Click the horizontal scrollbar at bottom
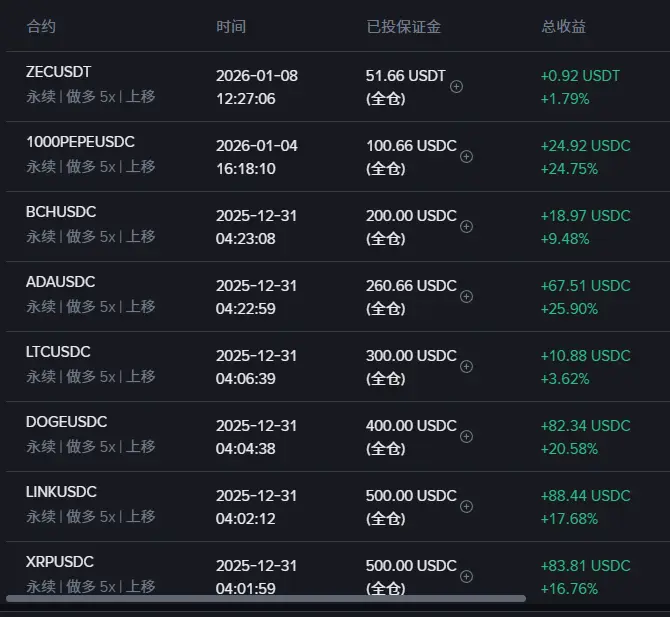This screenshot has width=670, height=617. click(265, 599)
